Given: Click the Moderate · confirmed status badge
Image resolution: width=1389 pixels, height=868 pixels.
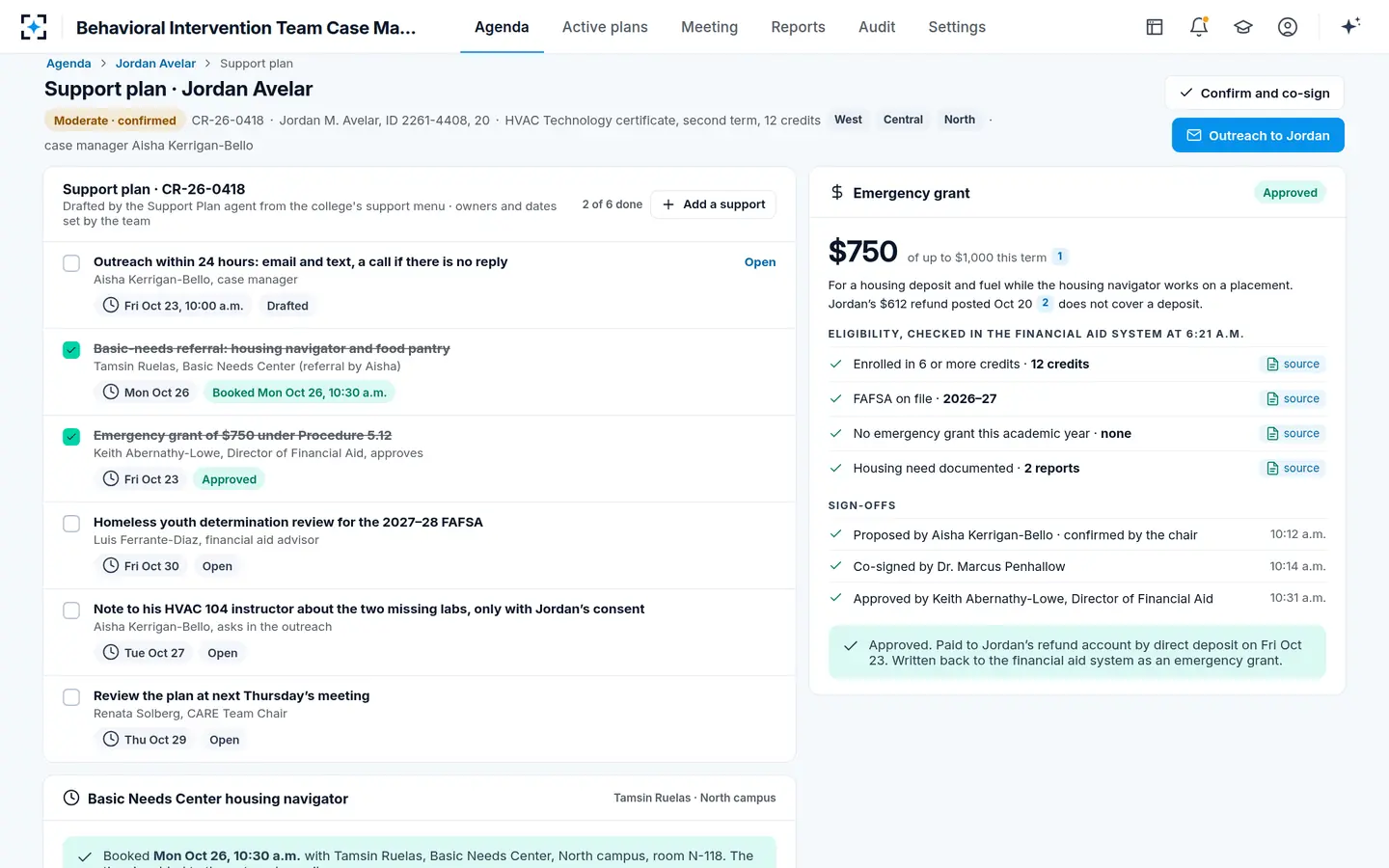Looking at the screenshot, I should [115, 121].
